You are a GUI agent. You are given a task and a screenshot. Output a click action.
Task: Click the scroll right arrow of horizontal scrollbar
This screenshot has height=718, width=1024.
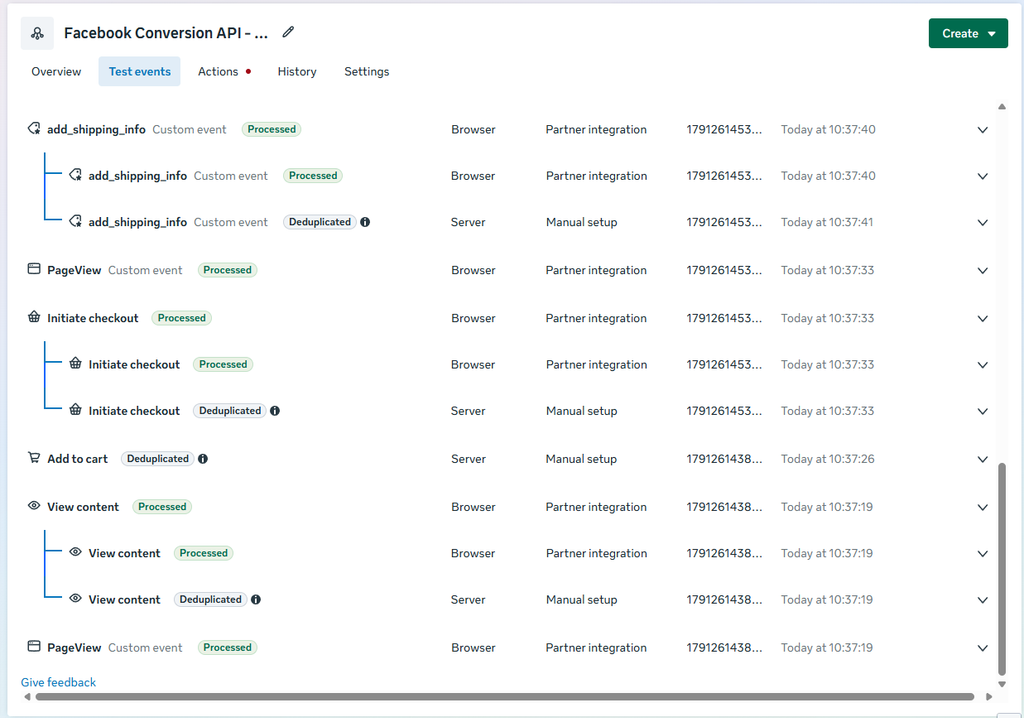coord(989,697)
